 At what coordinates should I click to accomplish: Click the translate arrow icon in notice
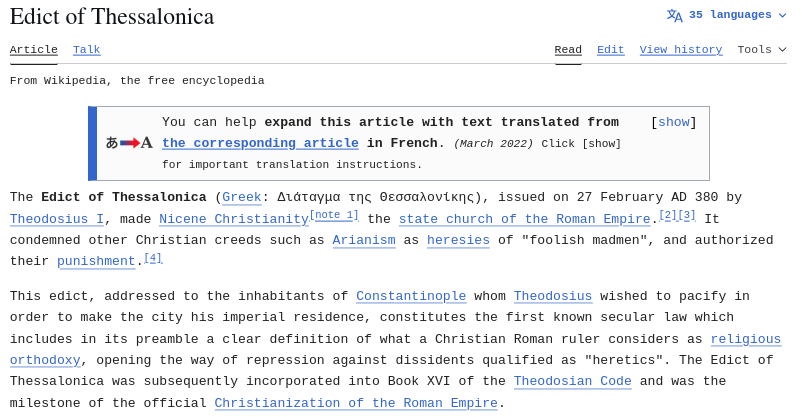point(129,143)
